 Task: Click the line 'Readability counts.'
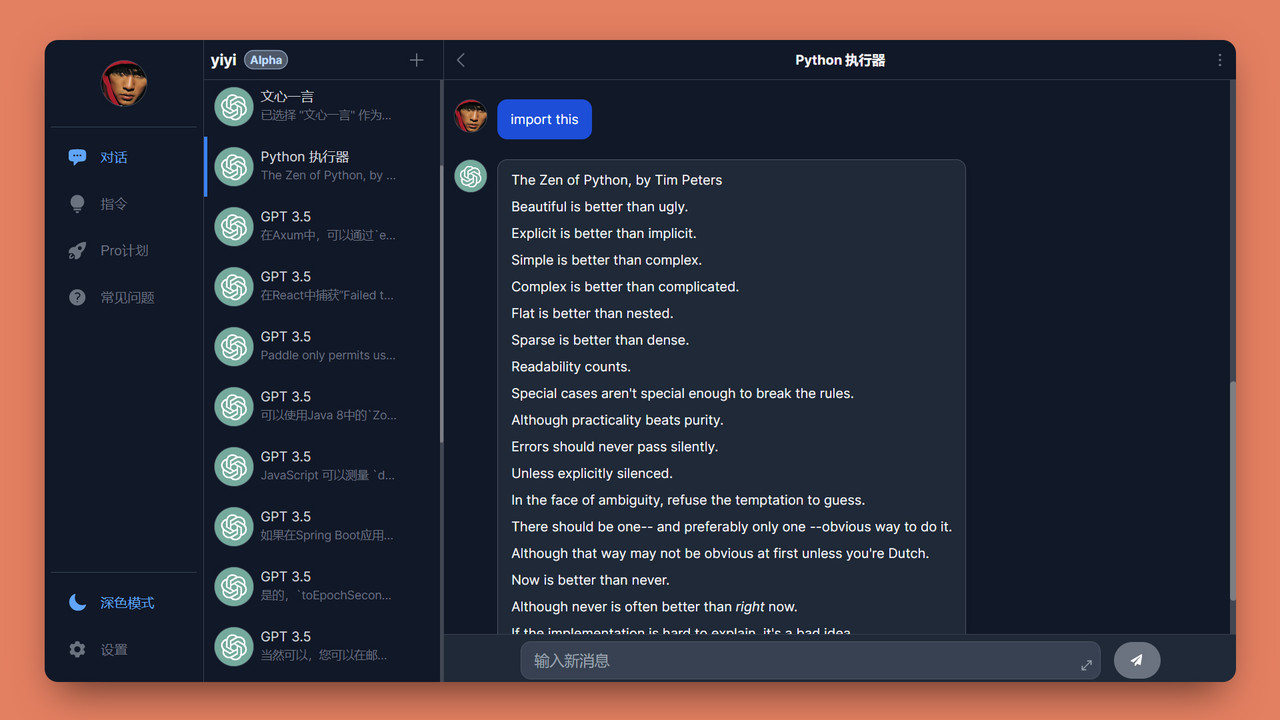pos(571,366)
